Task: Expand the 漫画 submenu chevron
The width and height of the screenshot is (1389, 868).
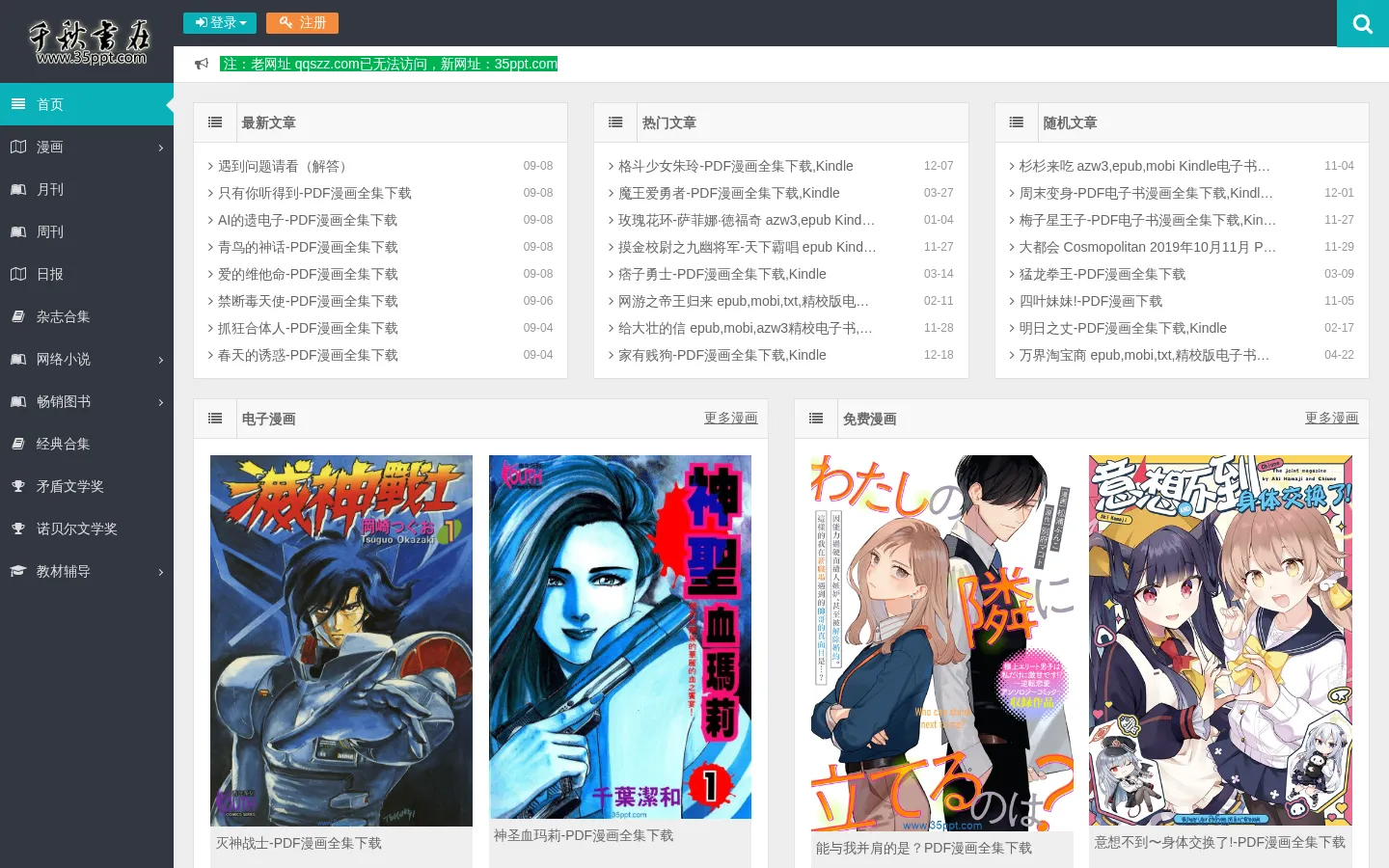Action: pos(161,148)
